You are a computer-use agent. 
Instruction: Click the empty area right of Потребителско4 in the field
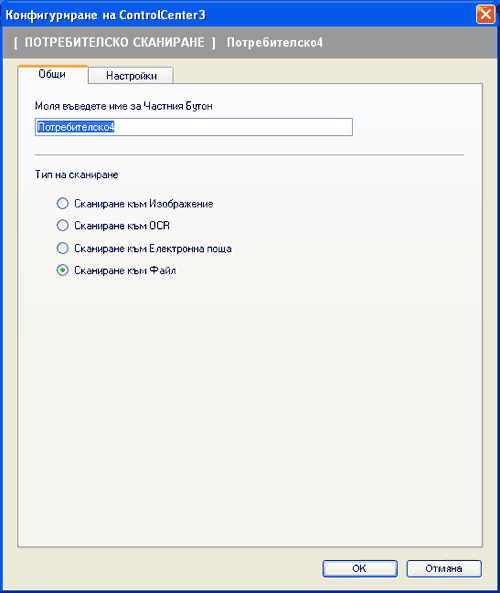233,127
